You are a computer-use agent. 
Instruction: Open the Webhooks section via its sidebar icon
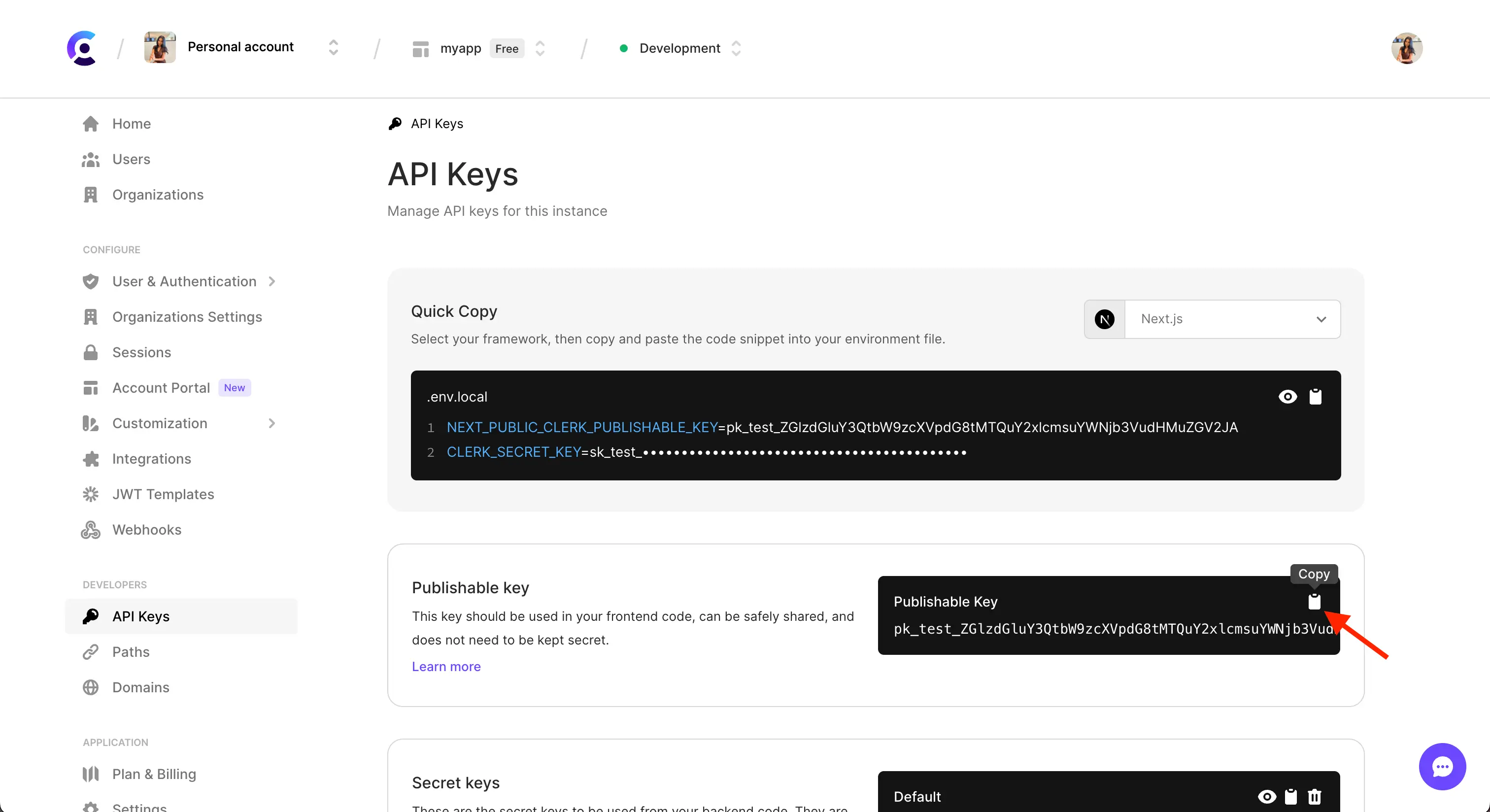click(91, 530)
